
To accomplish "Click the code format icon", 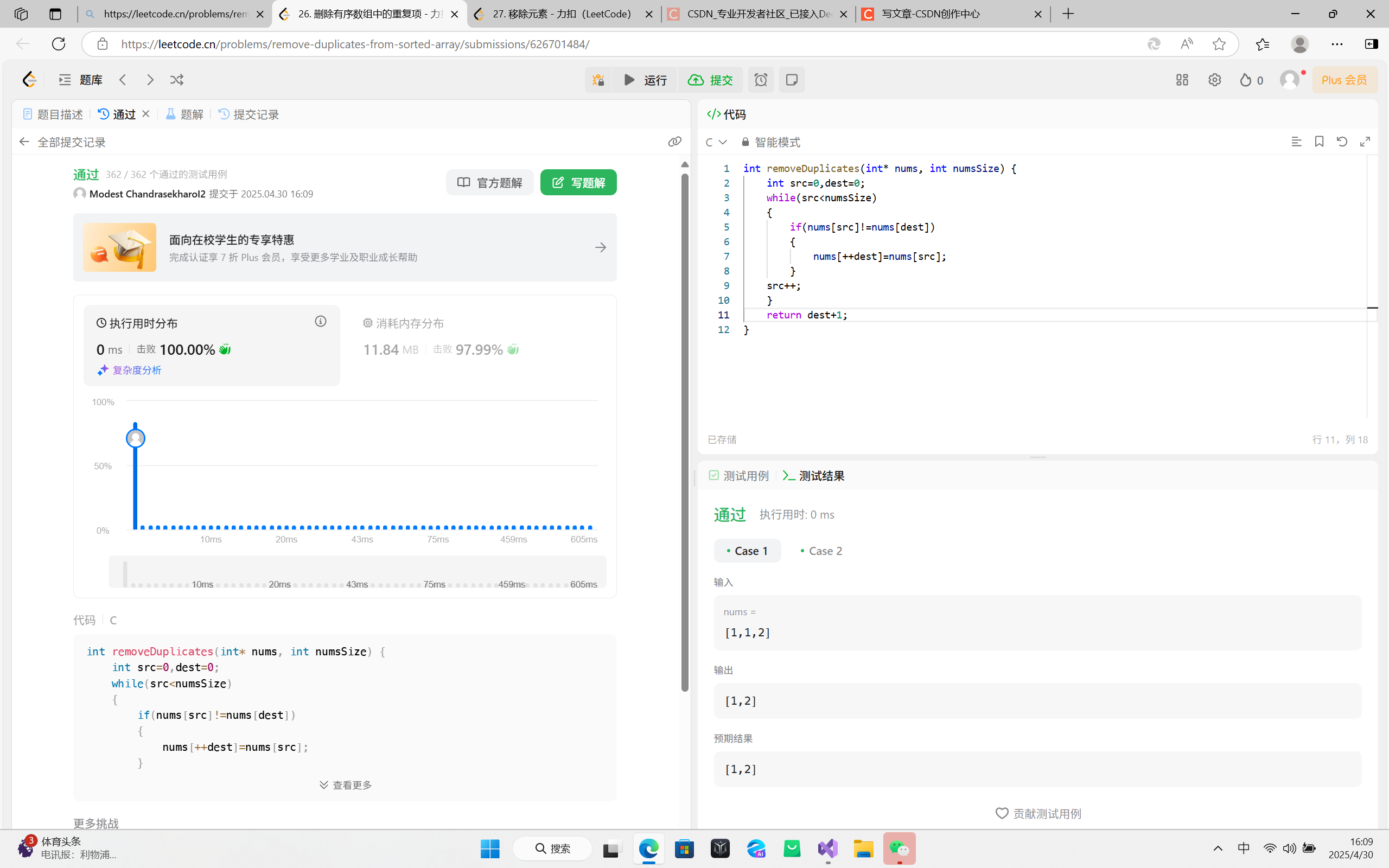I will (1296, 142).
